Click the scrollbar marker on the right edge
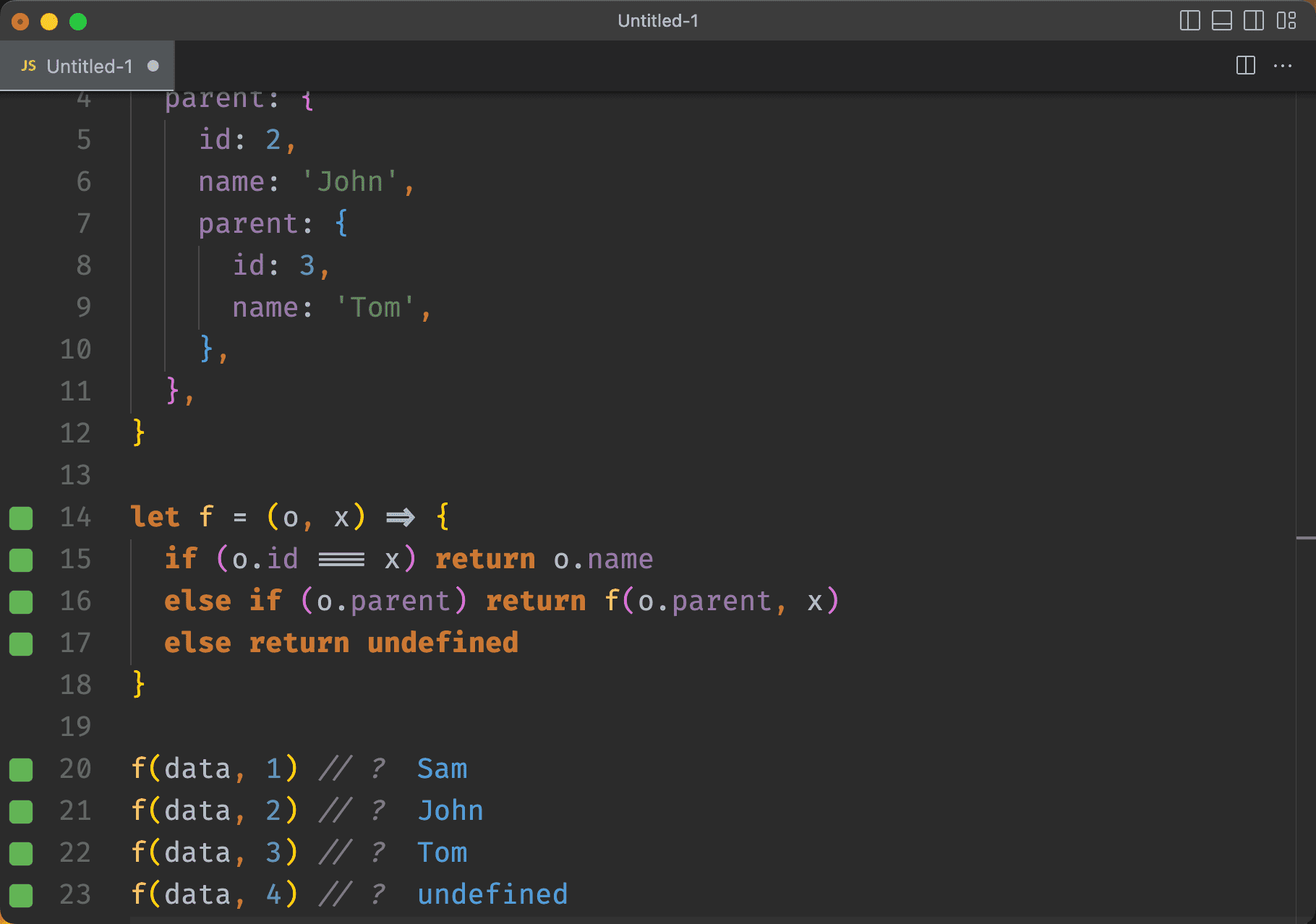Screen dimensions: 1316x924 coord(1305,538)
